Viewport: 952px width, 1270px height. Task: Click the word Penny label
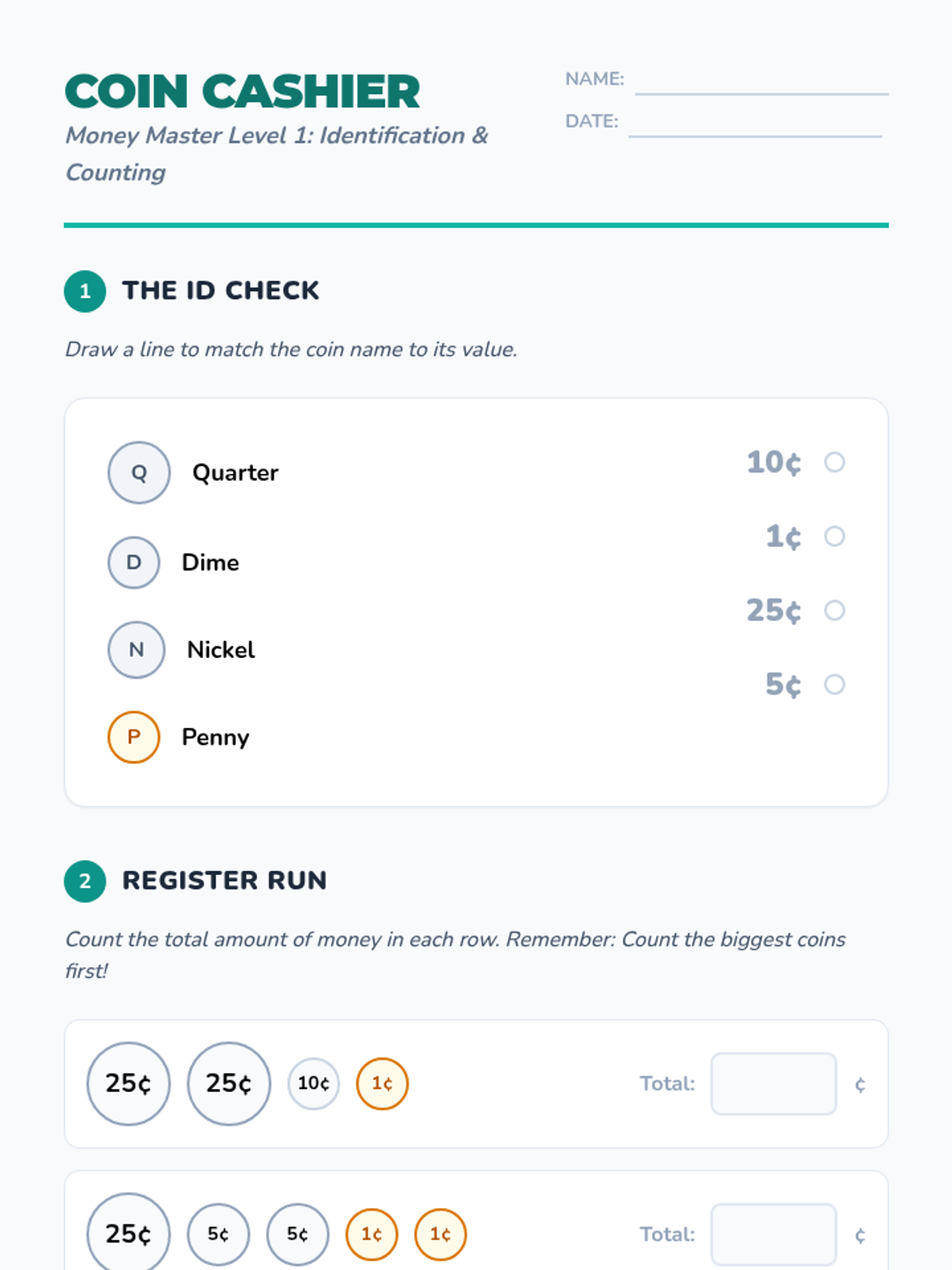(x=216, y=737)
